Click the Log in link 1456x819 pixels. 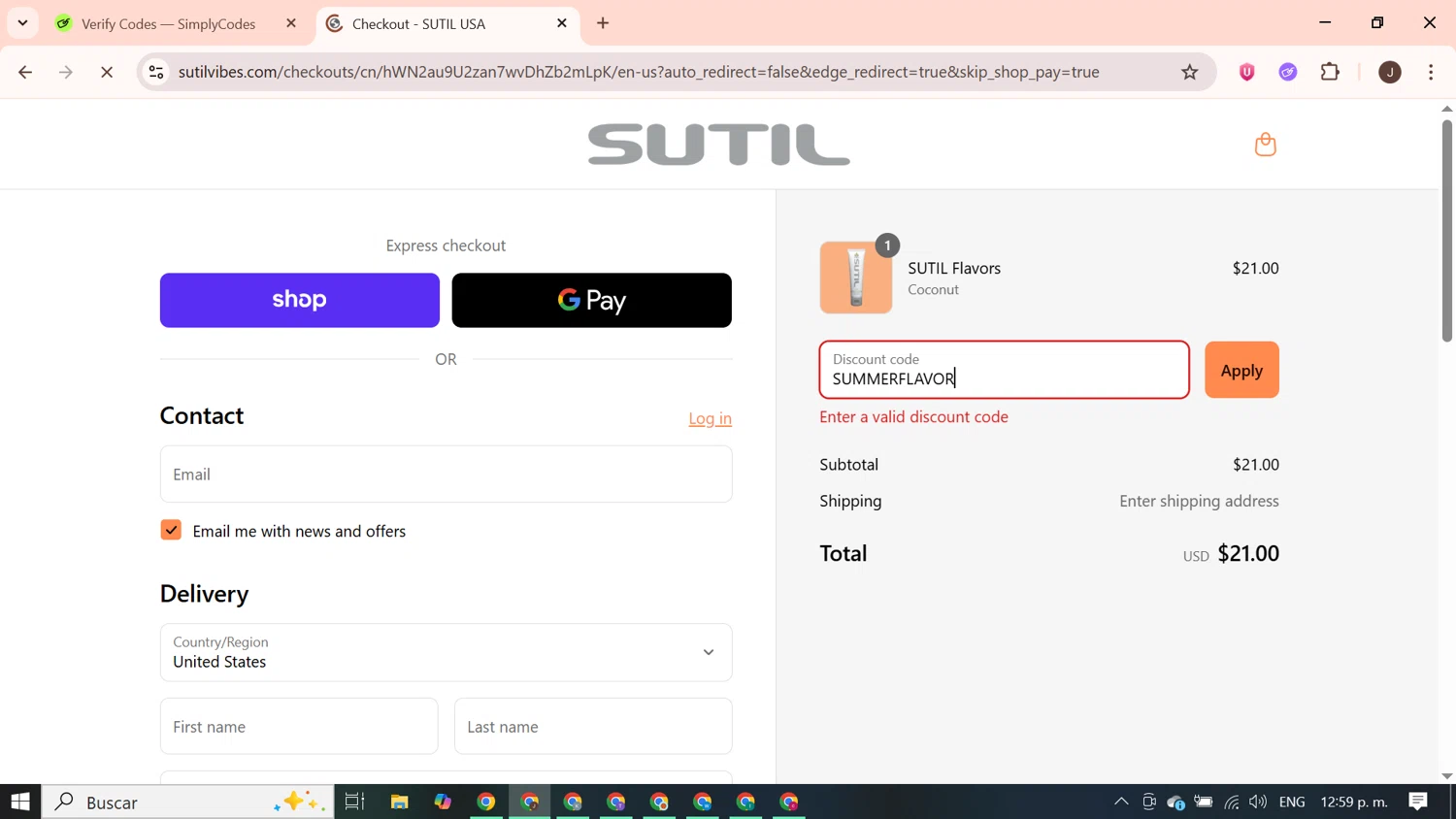(x=710, y=418)
